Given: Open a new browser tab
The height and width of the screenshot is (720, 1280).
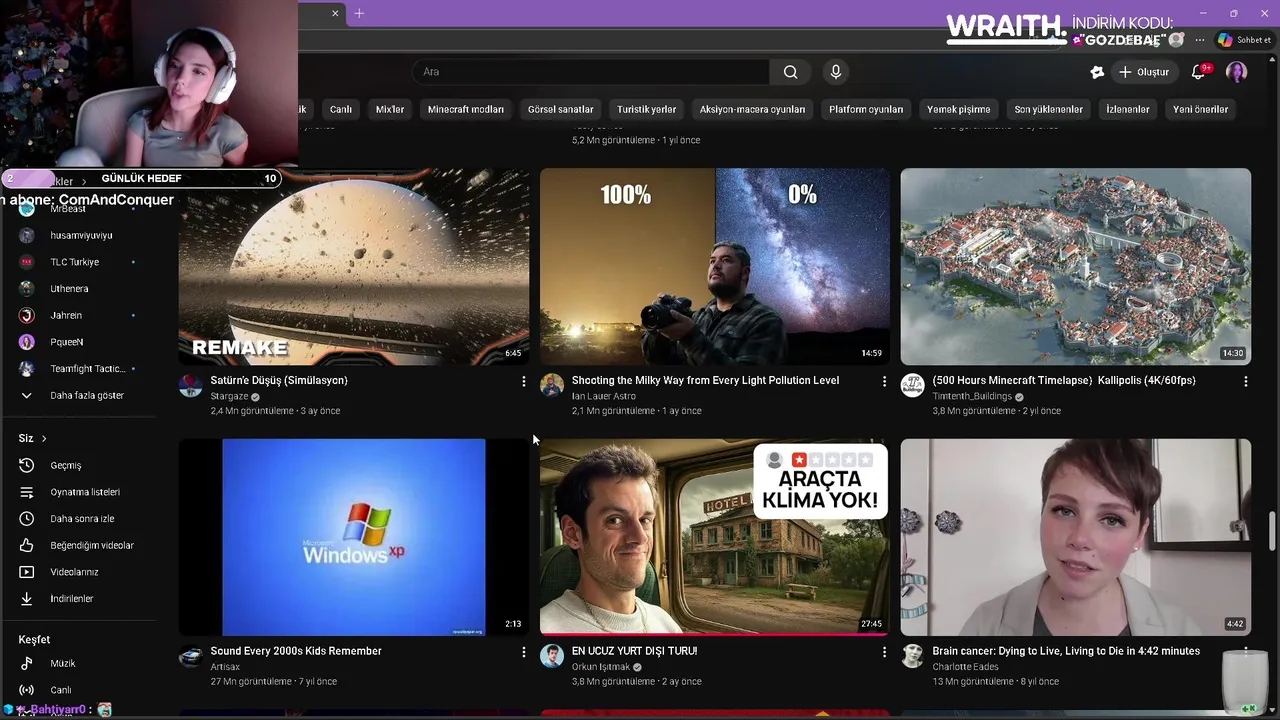Looking at the screenshot, I should (359, 13).
